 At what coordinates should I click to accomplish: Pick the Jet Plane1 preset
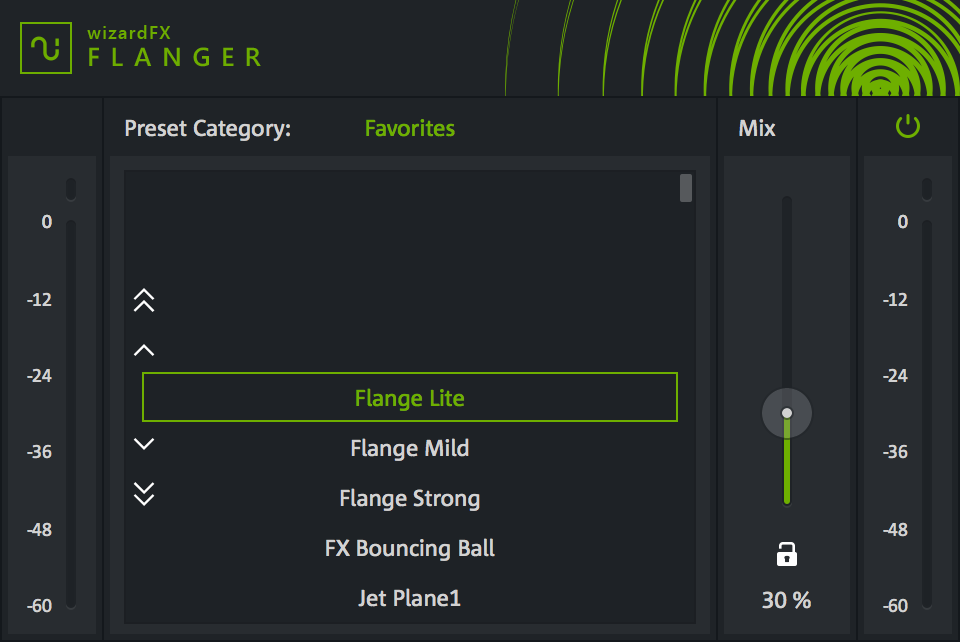point(410,598)
